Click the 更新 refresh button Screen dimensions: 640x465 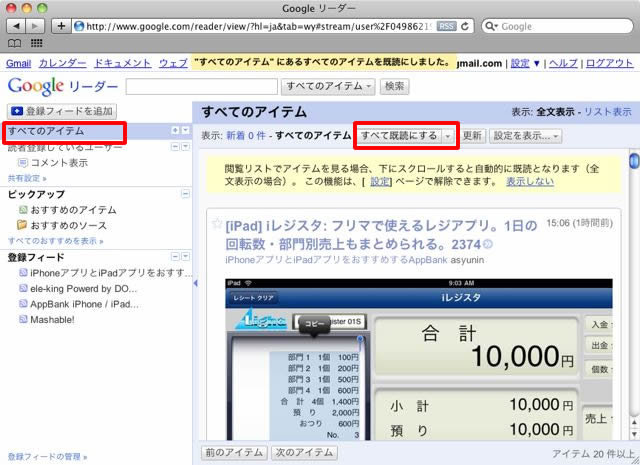(472, 136)
